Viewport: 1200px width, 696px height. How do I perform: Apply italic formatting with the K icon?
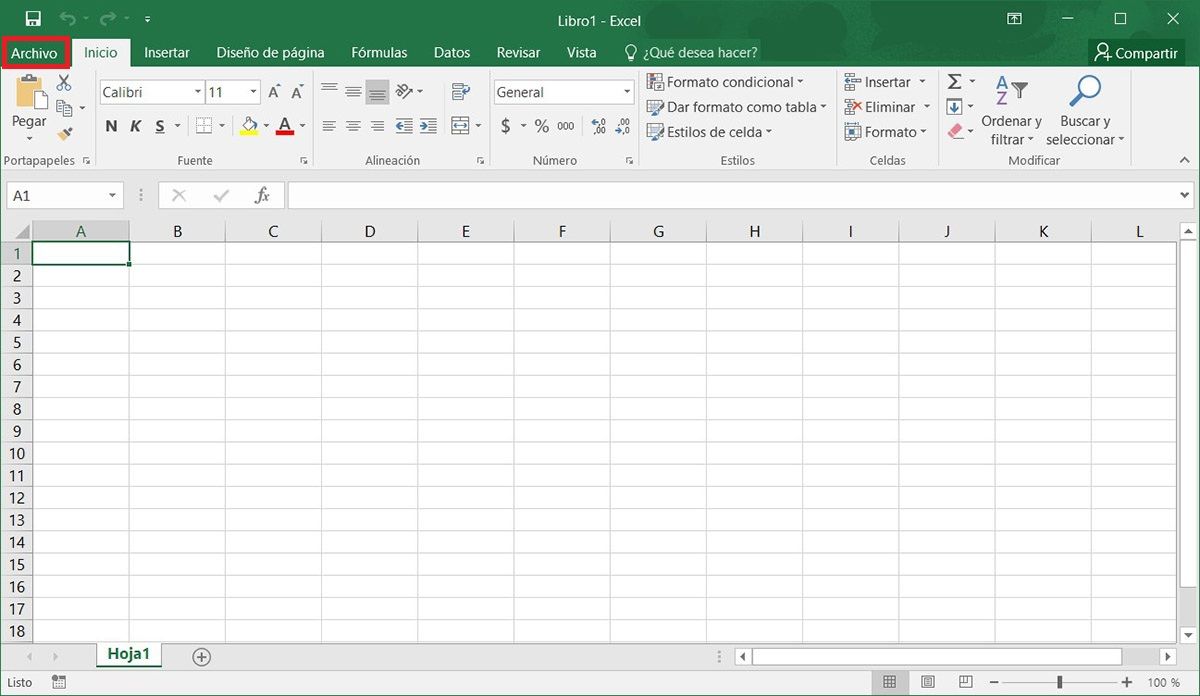click(135, 126)
